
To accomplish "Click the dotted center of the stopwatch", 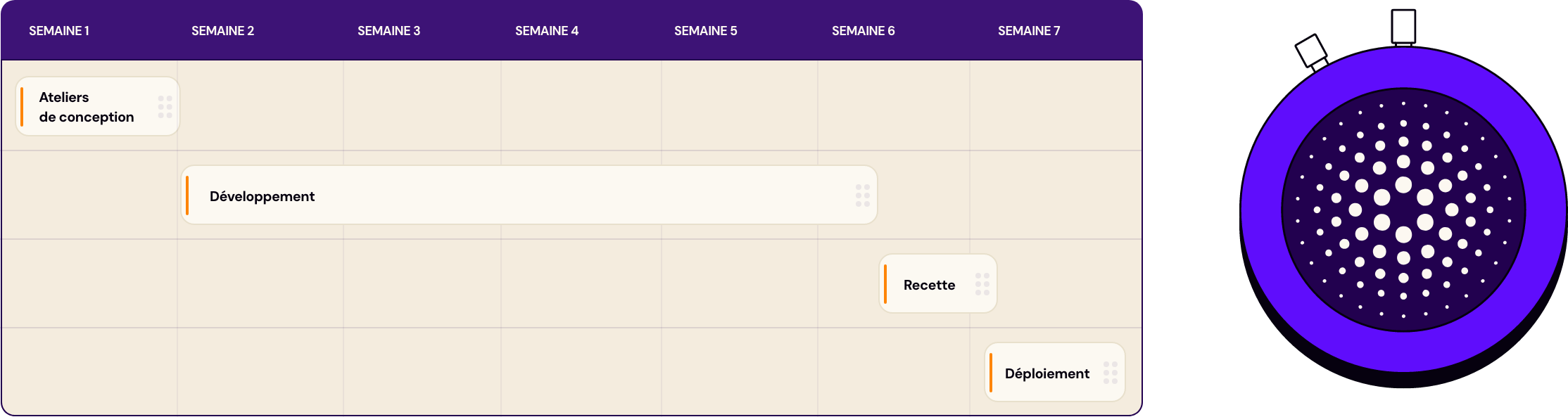I will point(1403,210).
